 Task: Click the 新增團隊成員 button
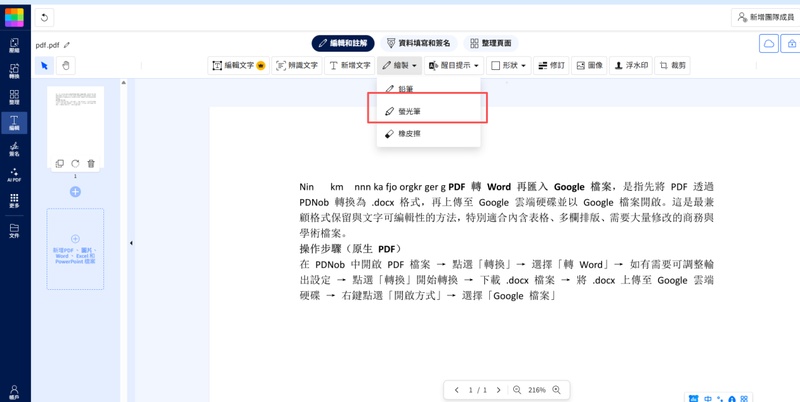click(765, 17)
